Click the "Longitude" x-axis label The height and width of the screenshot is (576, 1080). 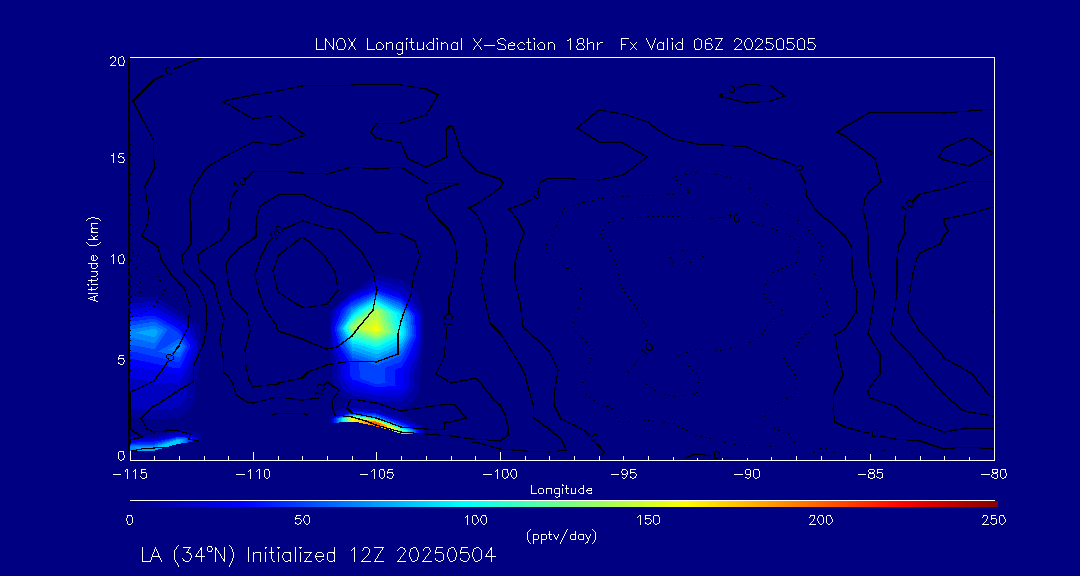click(561, 491)
